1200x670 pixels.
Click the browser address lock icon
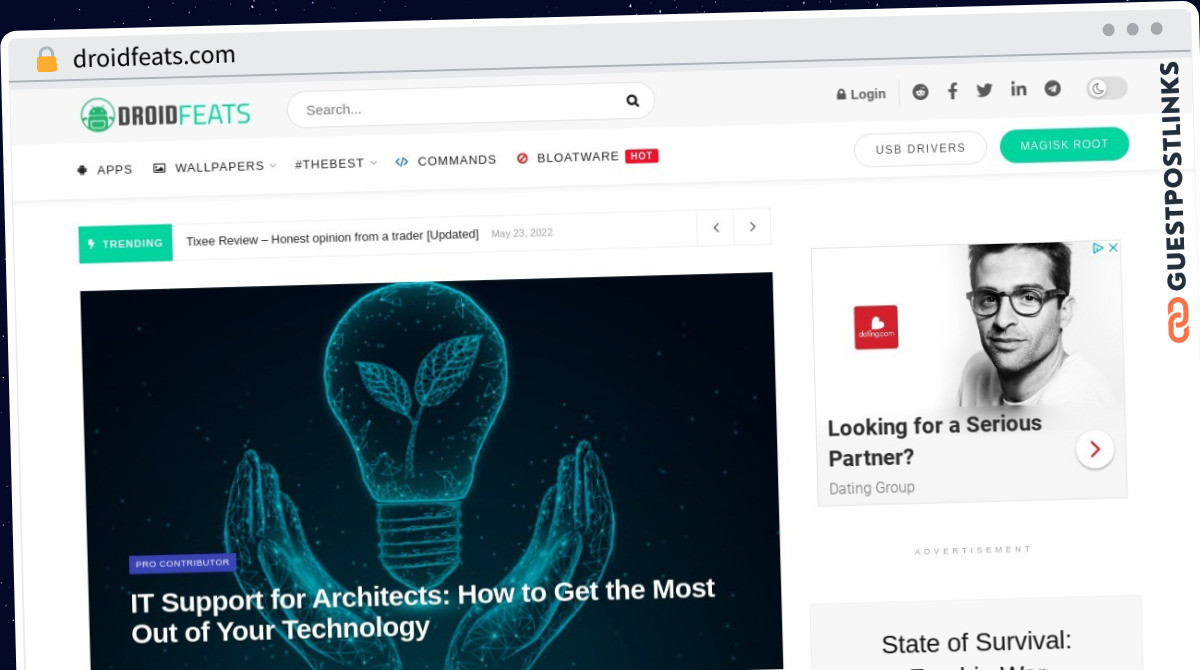[x=46, y=60]
